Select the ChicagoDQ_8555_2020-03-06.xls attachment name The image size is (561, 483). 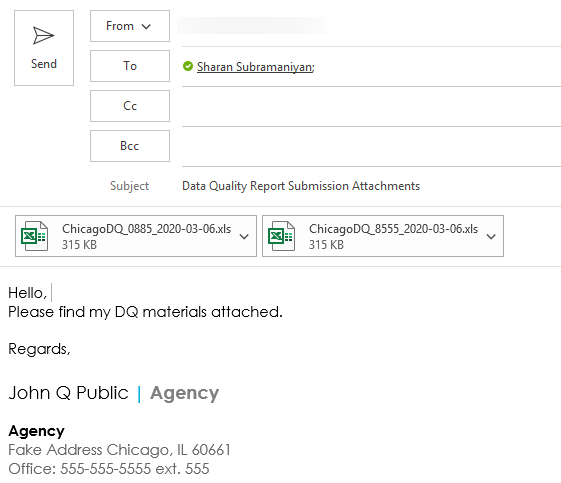coord(394,229)
